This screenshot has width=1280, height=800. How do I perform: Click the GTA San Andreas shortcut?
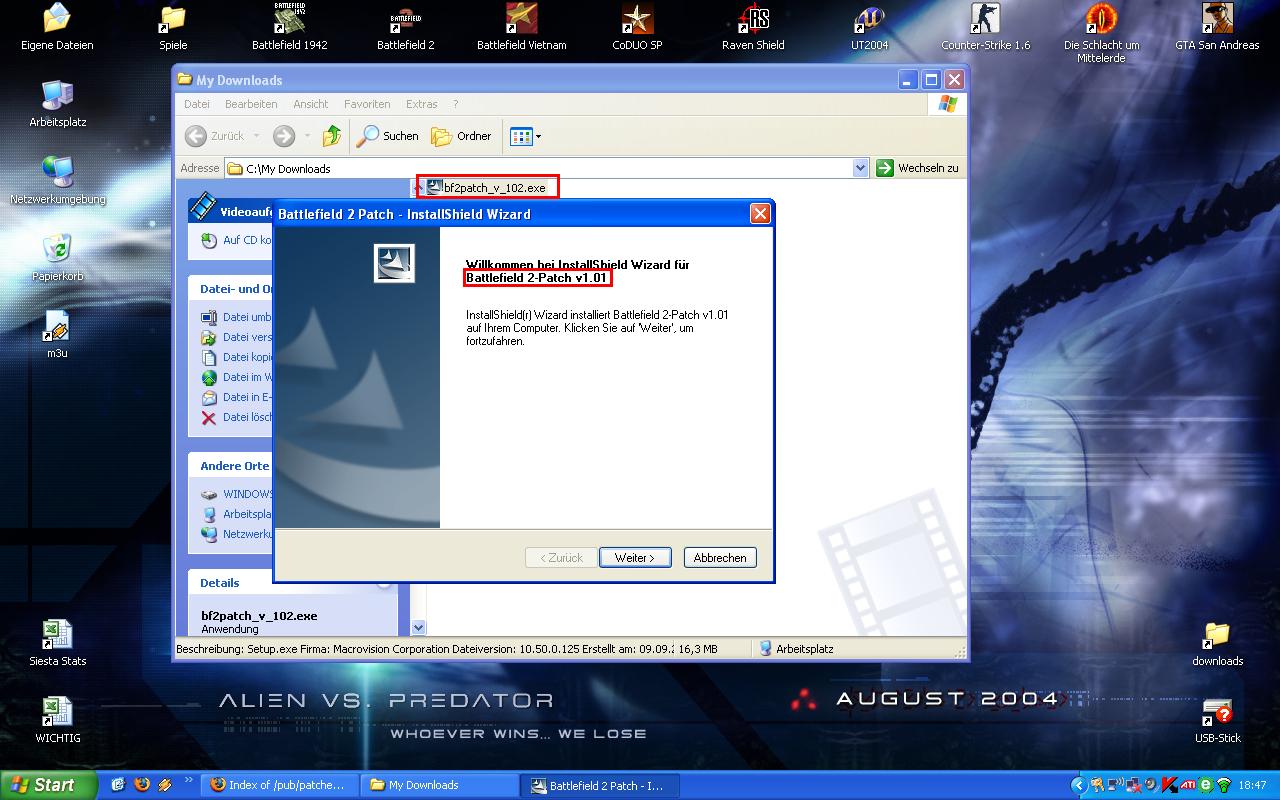(x=1217, y=27)
